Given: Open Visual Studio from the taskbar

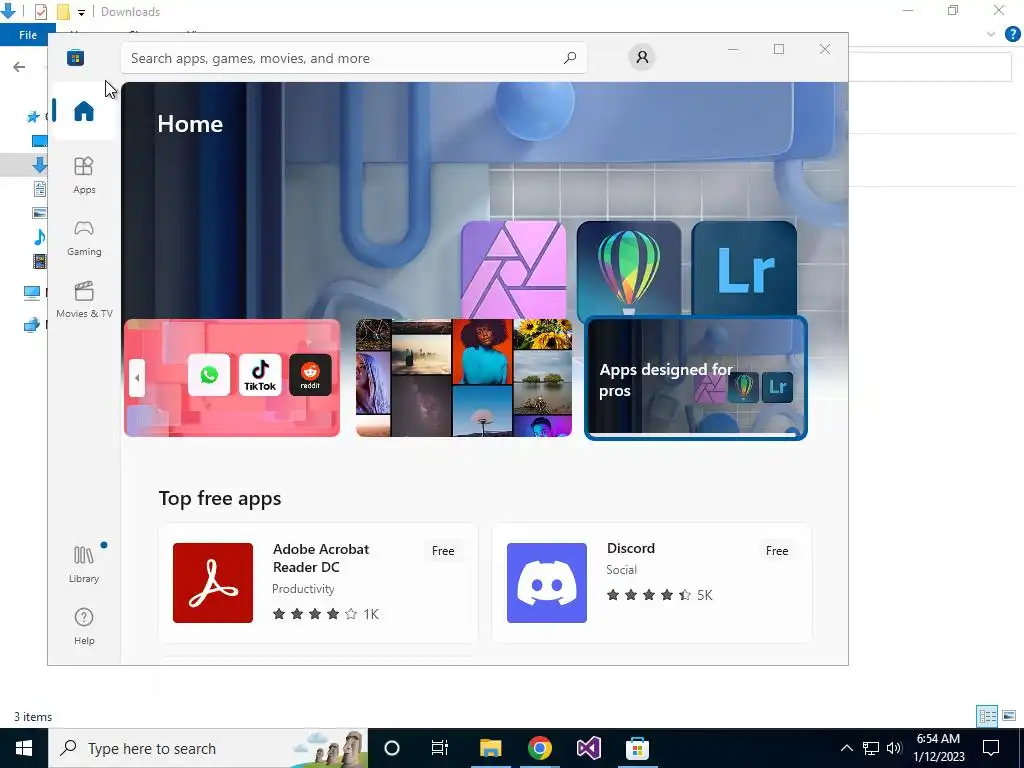Looking at the screenshot, I should pos(588,748).
